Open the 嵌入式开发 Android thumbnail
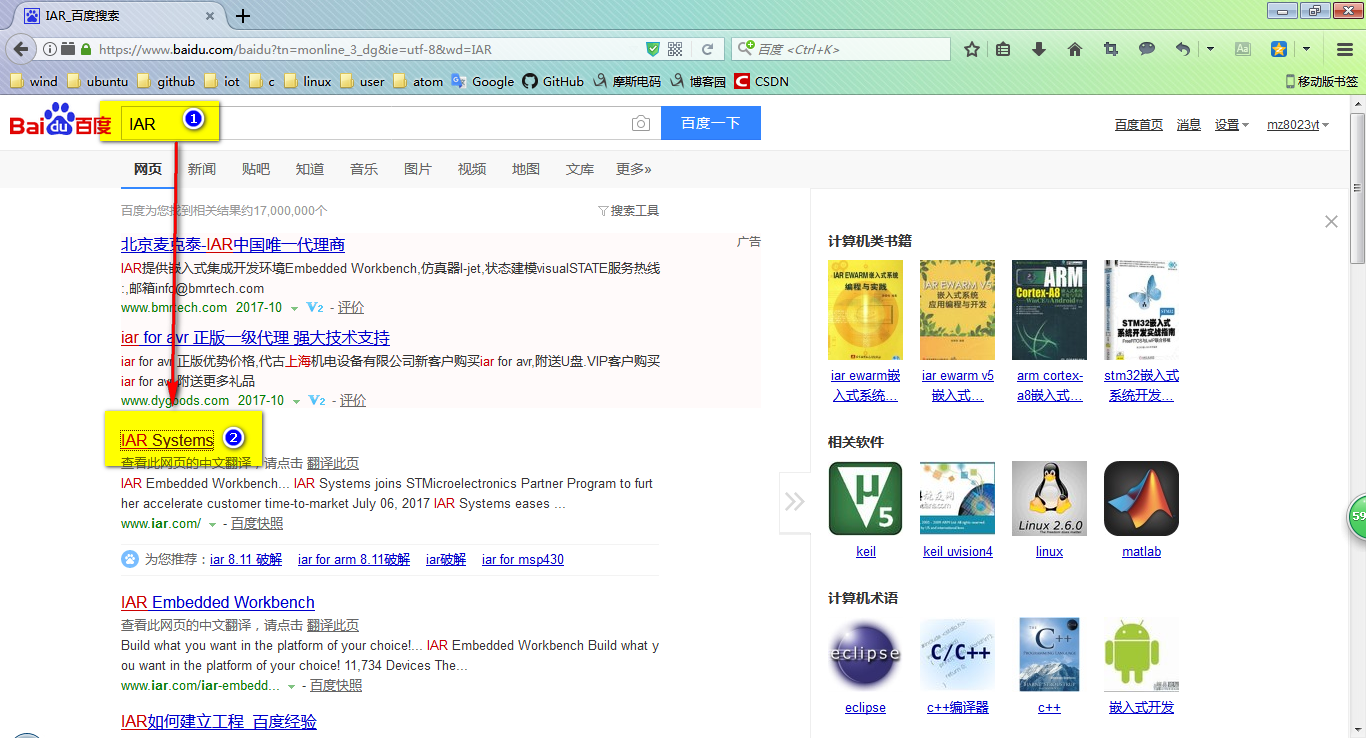 pyautogui.click(x=1141, y=654)
